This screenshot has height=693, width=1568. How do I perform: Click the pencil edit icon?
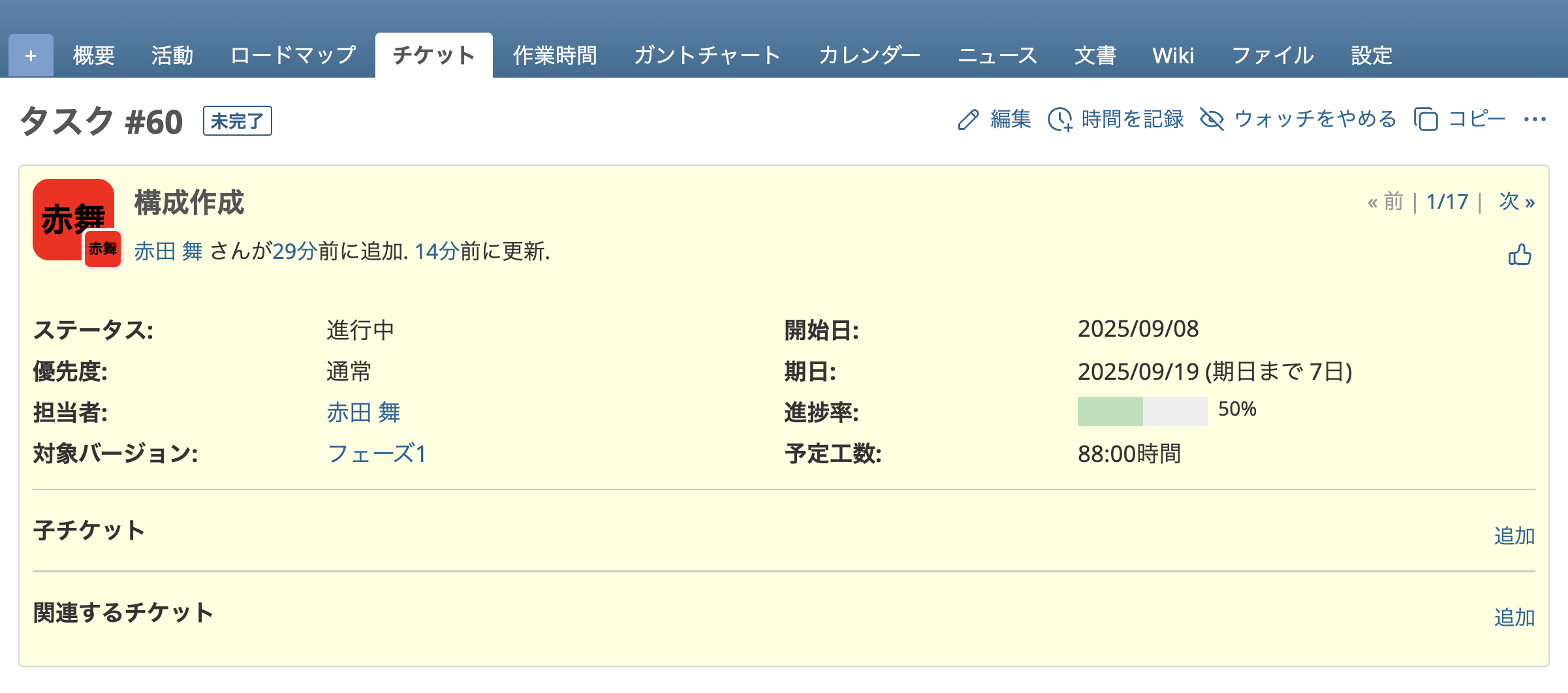tap(968, 120)
